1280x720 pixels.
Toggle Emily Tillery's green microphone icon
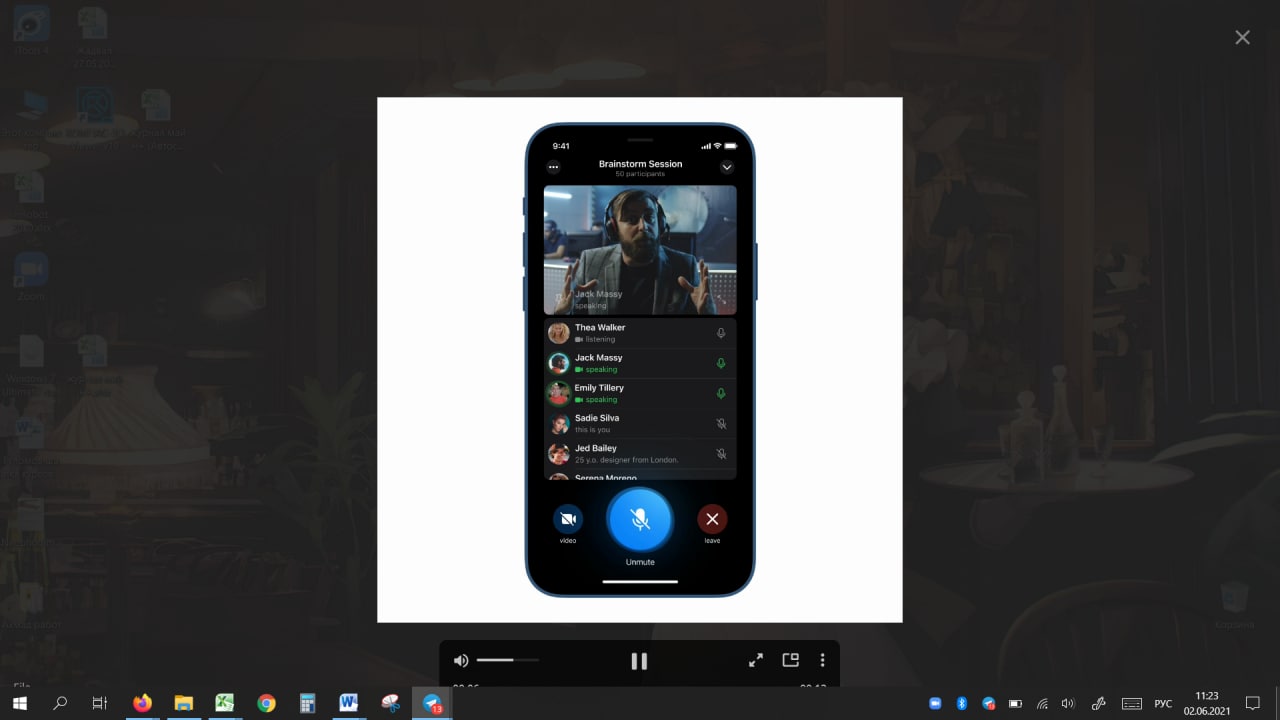[x=721, y=393]
